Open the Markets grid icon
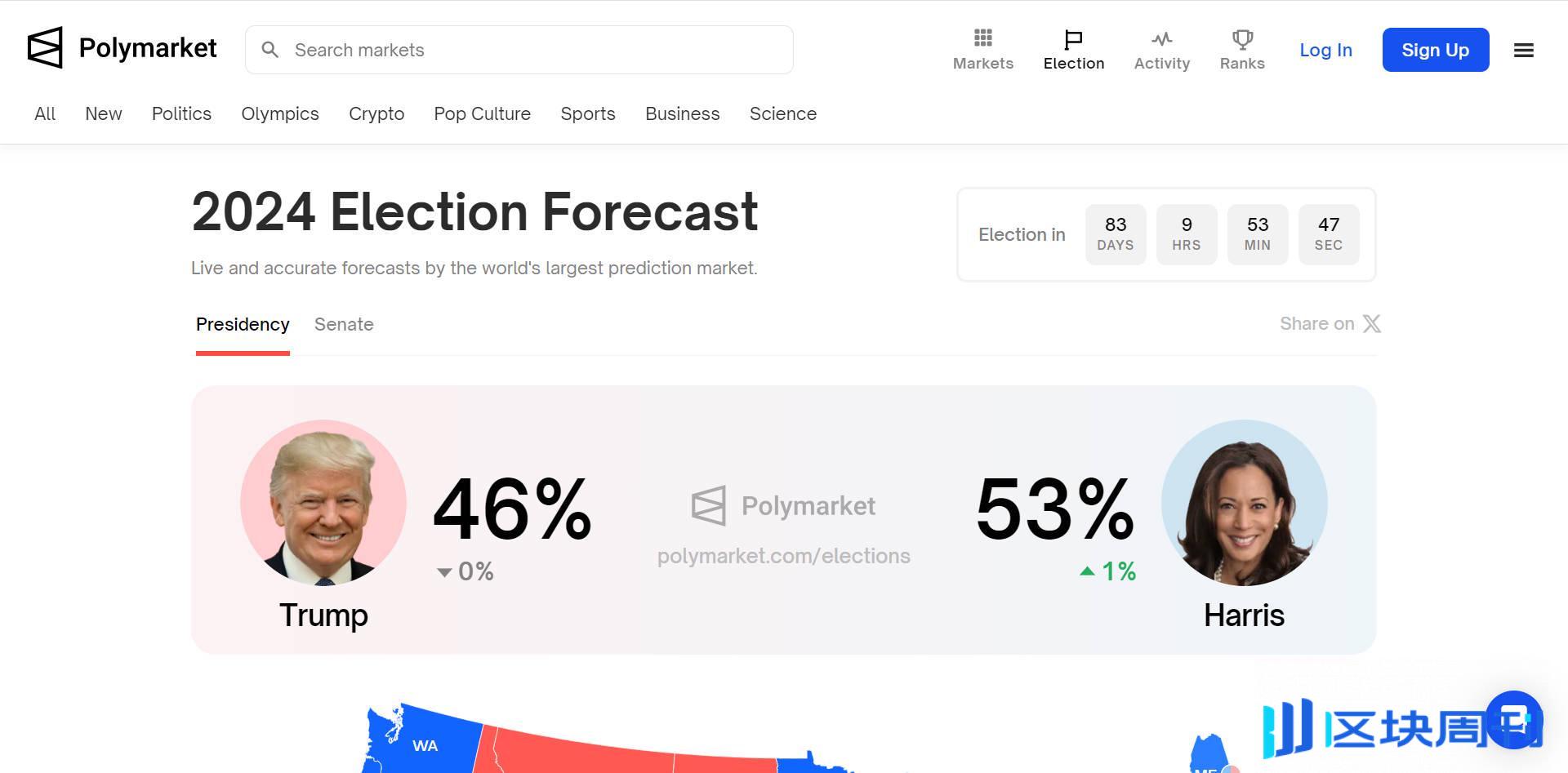The image size is (1568, 773). coord(982,38)
